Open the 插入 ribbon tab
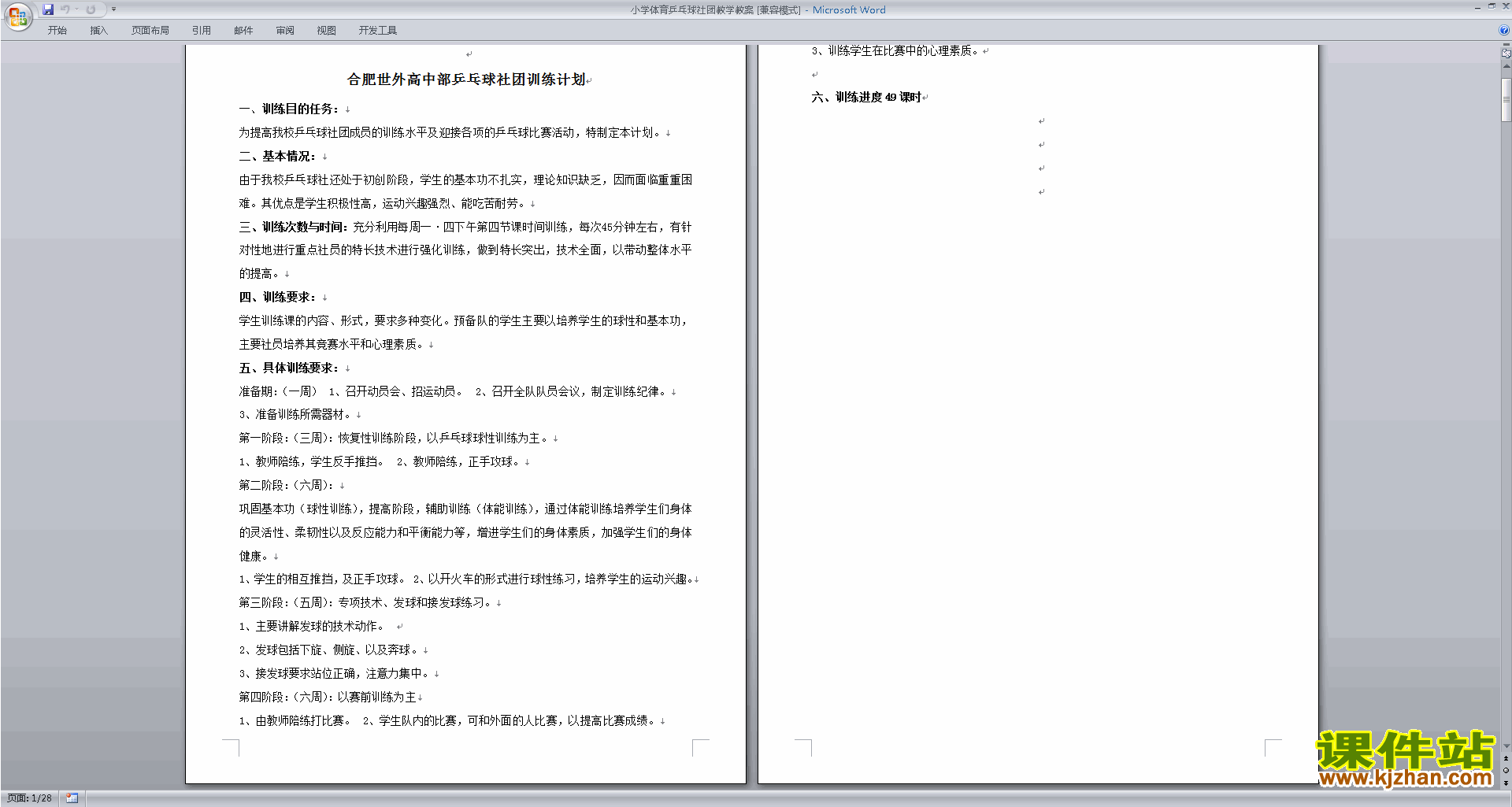This screenshot has height=807, width=1512. (98, 31)
